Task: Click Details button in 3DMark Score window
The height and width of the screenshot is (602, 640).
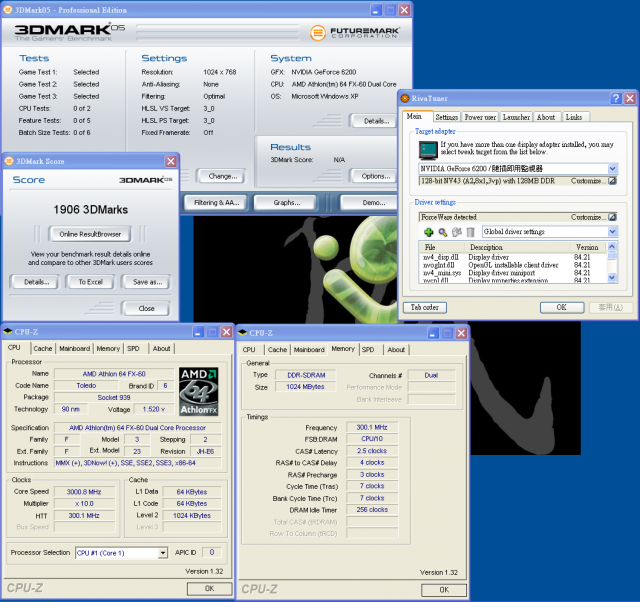Action: click(x=36, y=282)
